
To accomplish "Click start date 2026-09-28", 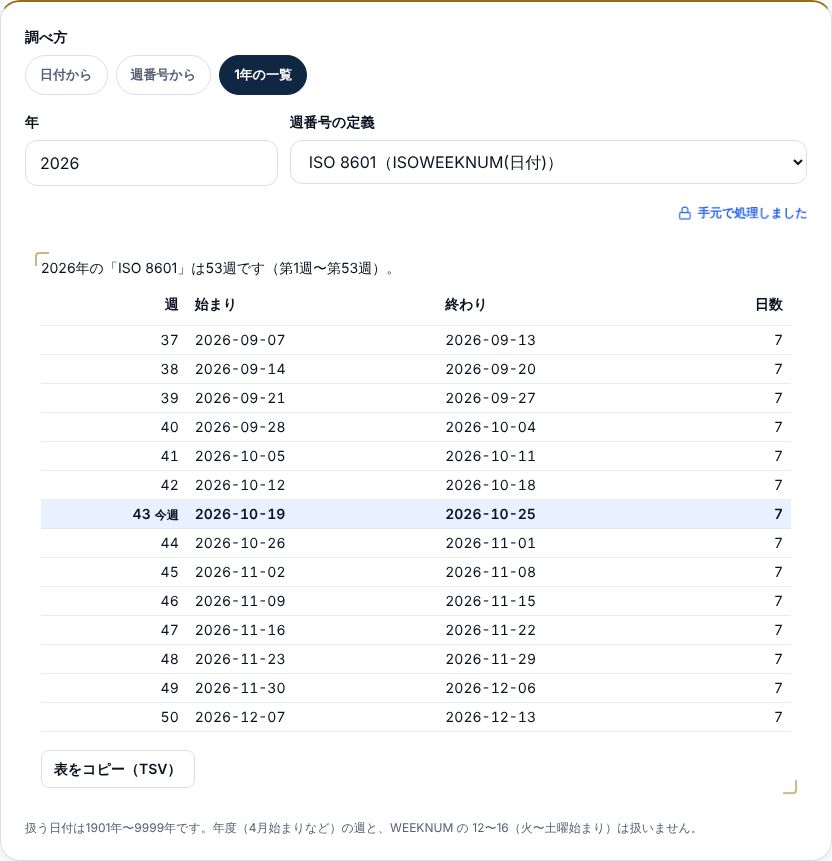I will pyautogui.click(x=240, y=427).
